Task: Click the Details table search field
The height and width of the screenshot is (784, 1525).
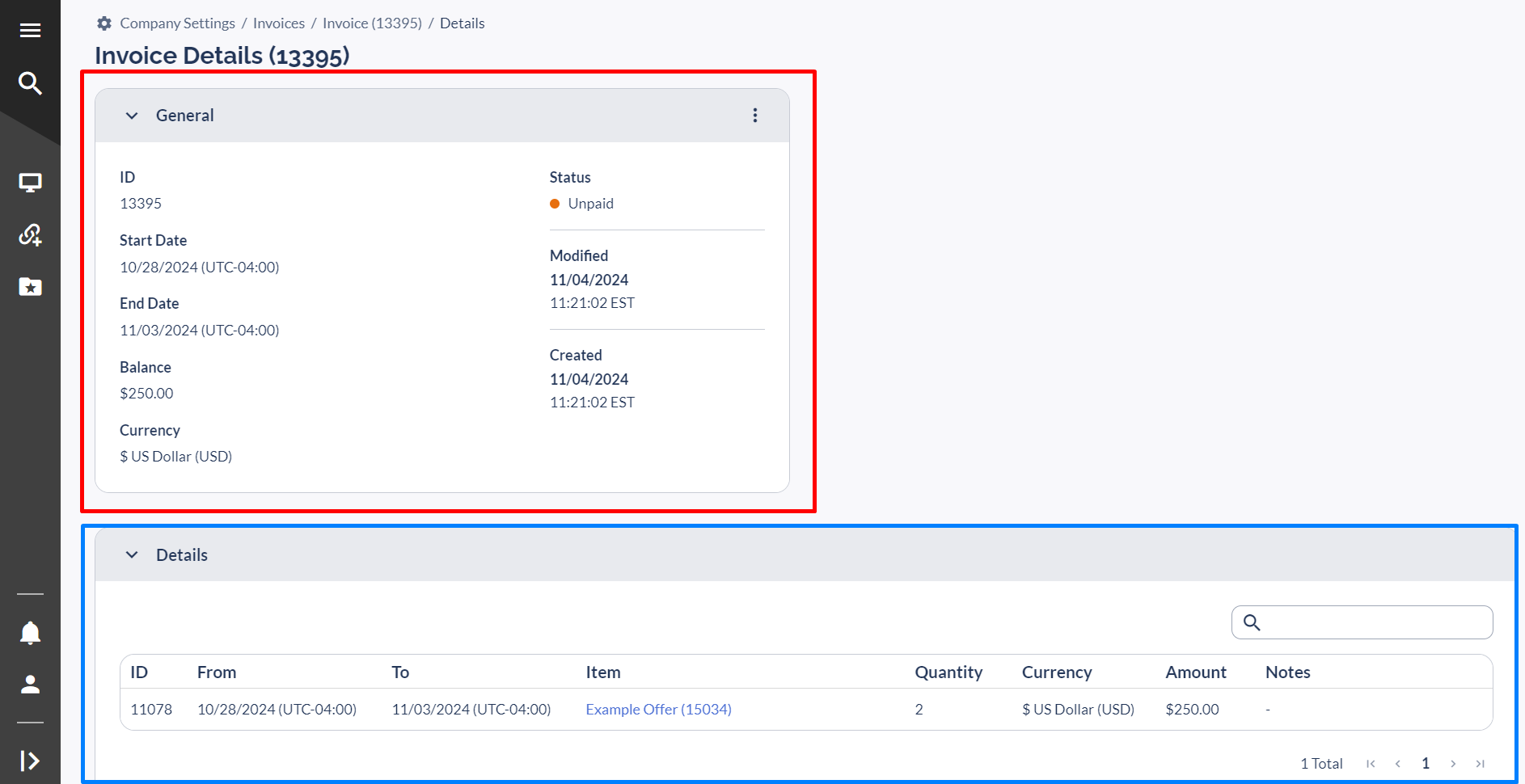Action: (x=1375, y=622)
